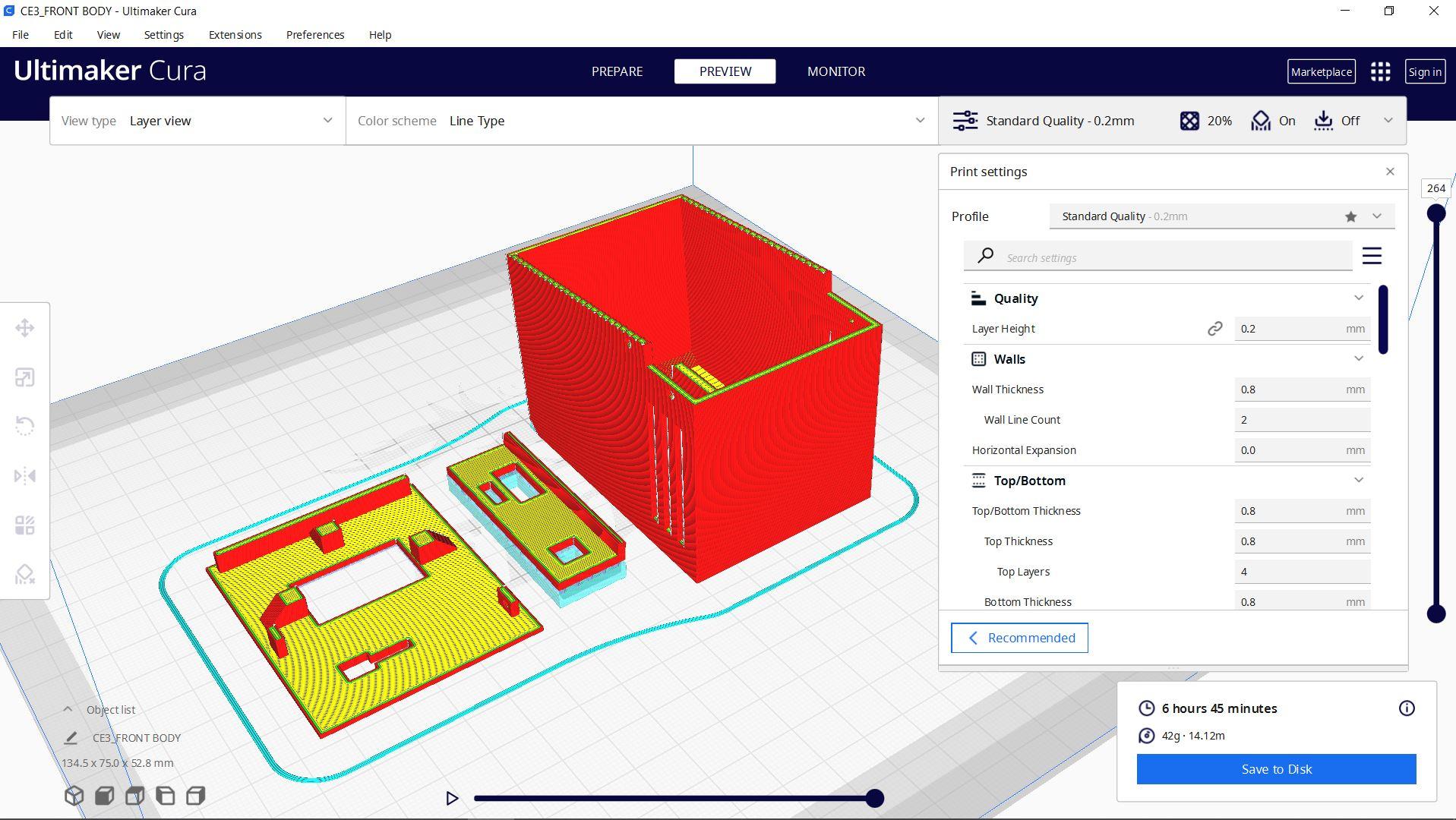
Task: Click the Quality category icon
Action: coord(978,298)
